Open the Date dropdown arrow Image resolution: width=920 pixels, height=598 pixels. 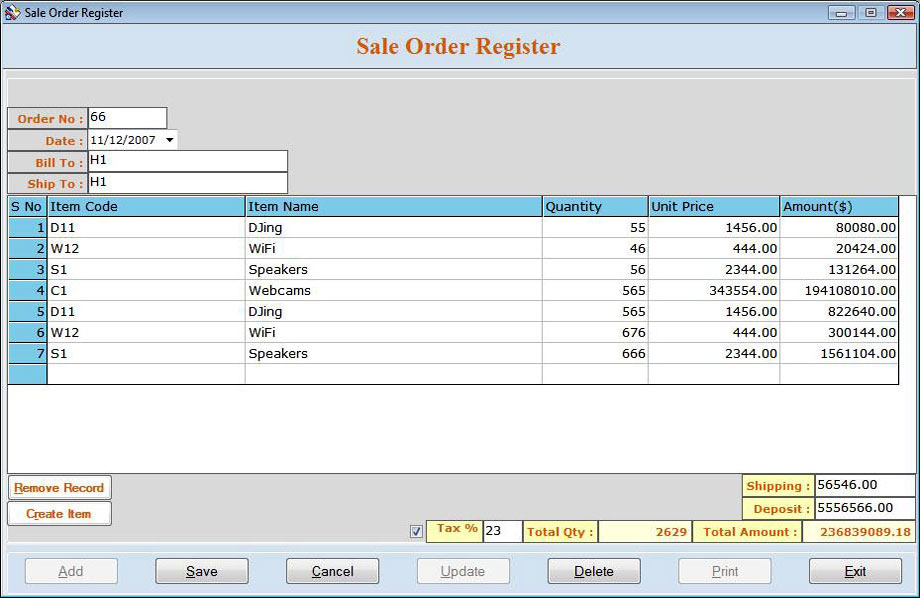coord(169,140)
